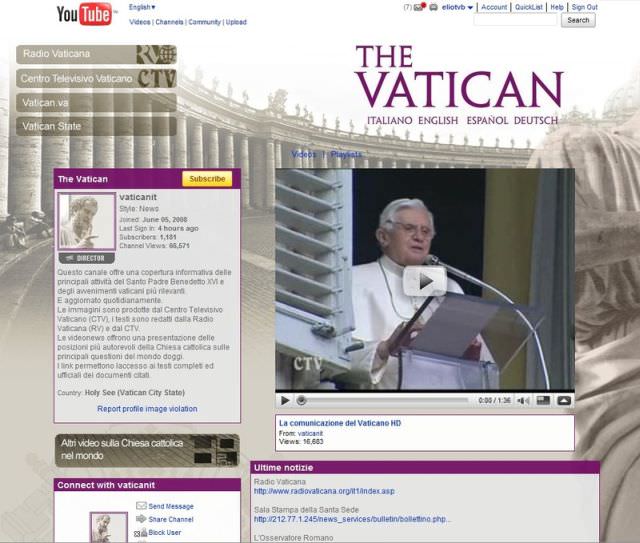Open Channels in top navigation
The image size is (640, 543).
169,22
